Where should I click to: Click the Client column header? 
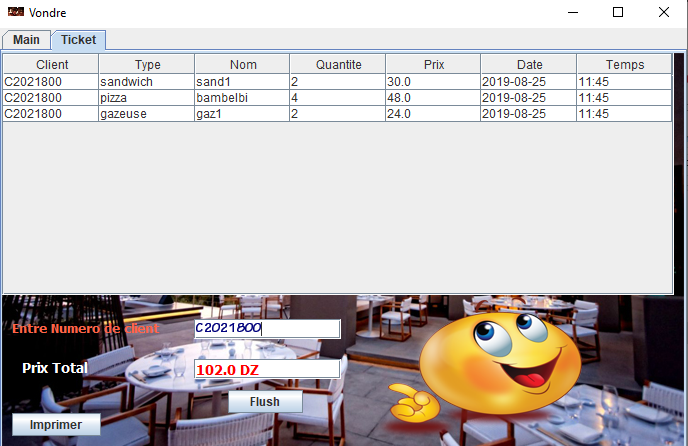tap(51, 64)
